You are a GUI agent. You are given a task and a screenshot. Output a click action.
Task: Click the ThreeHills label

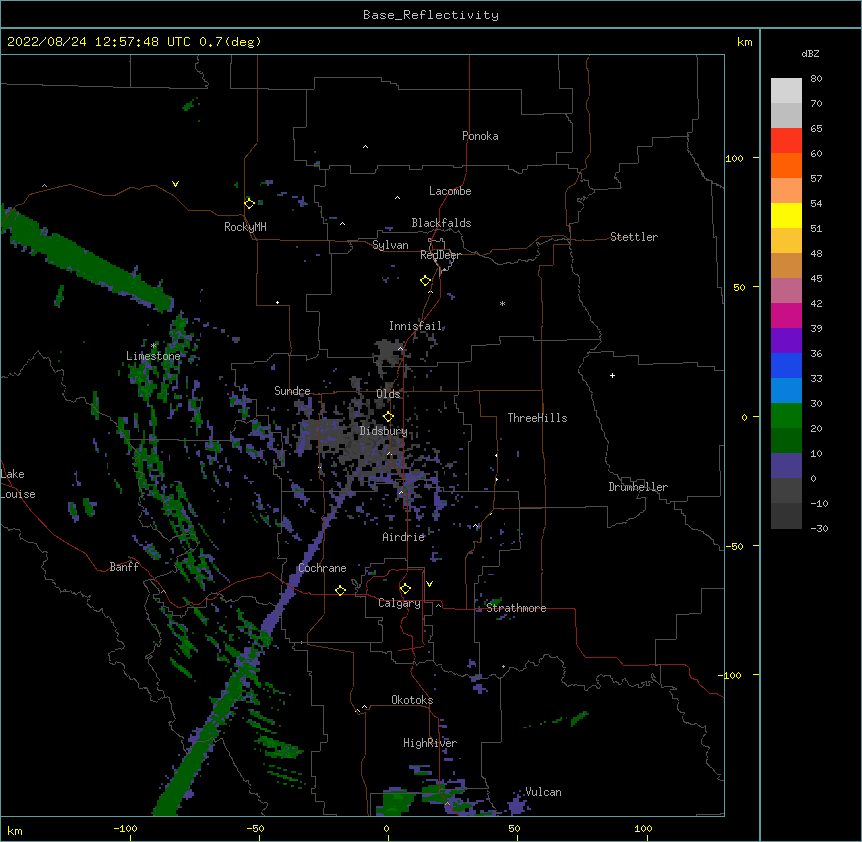(537, 418)
